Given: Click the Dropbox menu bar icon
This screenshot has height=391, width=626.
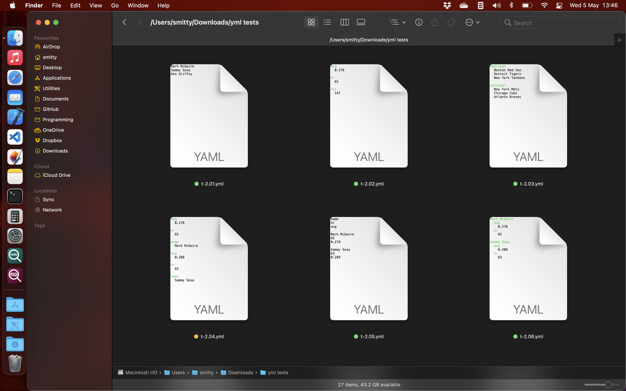Looking at the screenshot, I should 447,5.
